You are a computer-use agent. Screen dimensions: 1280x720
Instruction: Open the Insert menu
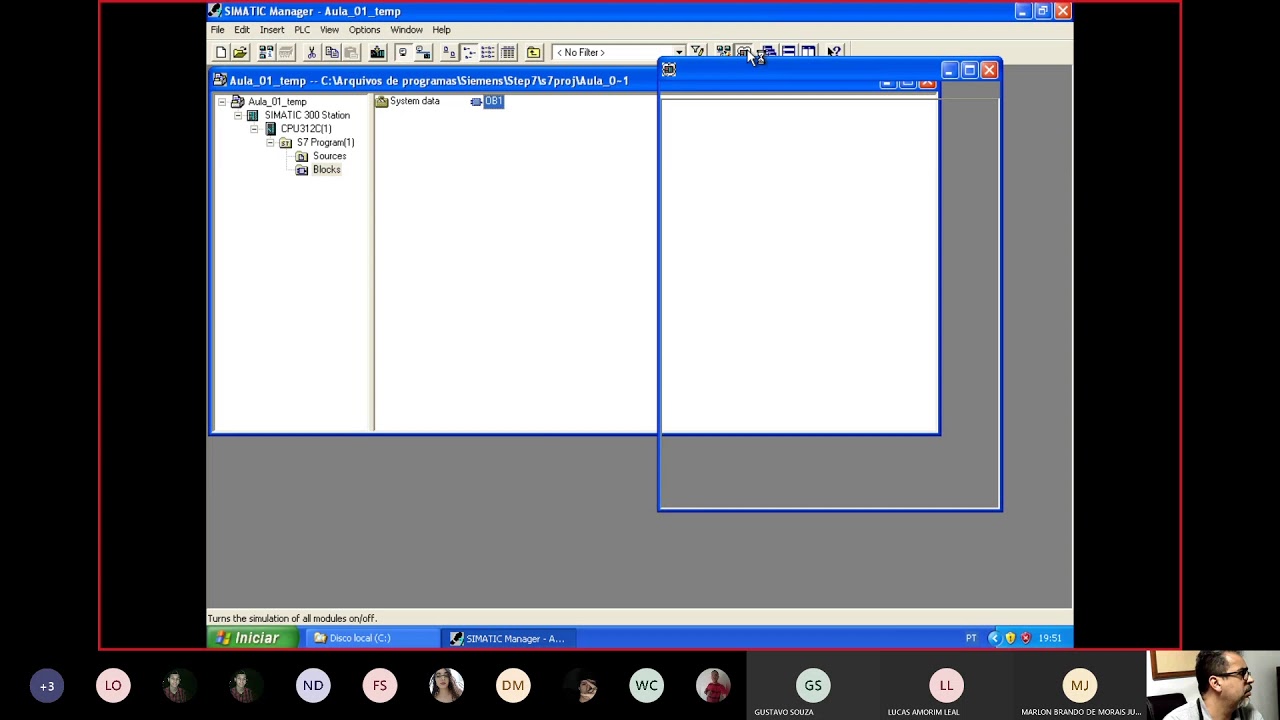(x=272, y=30)
